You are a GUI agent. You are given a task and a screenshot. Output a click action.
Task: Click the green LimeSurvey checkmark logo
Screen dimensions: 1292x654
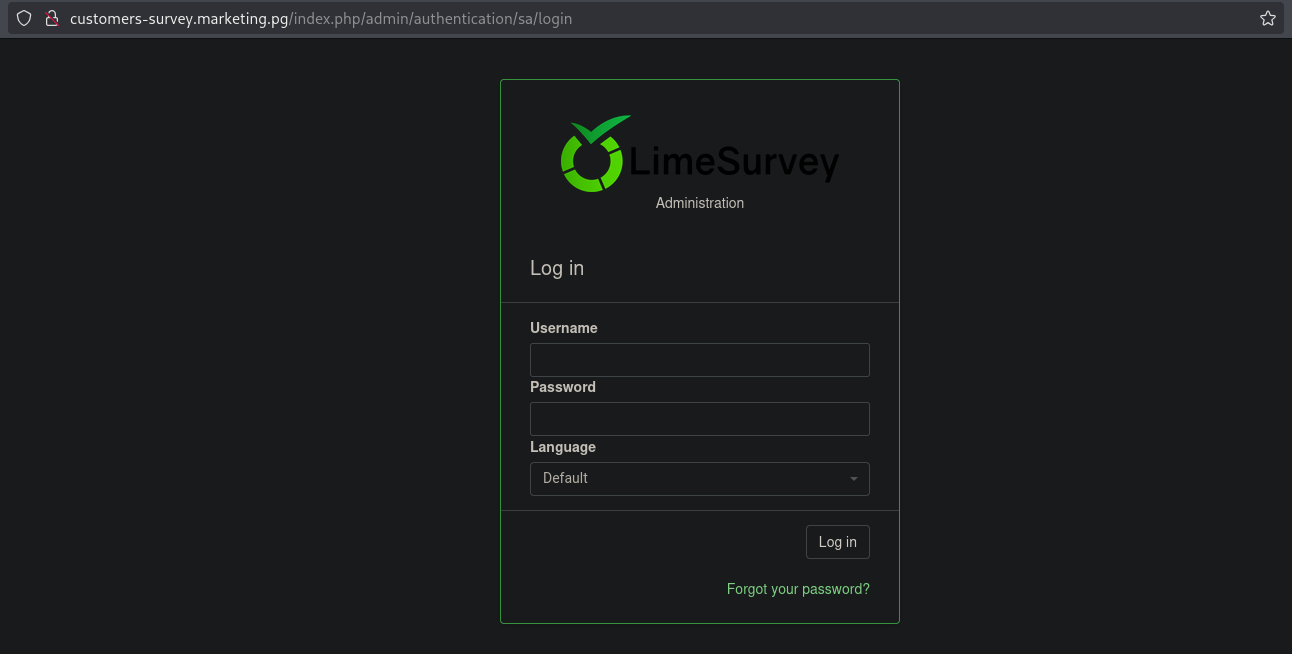pos(594,154)
